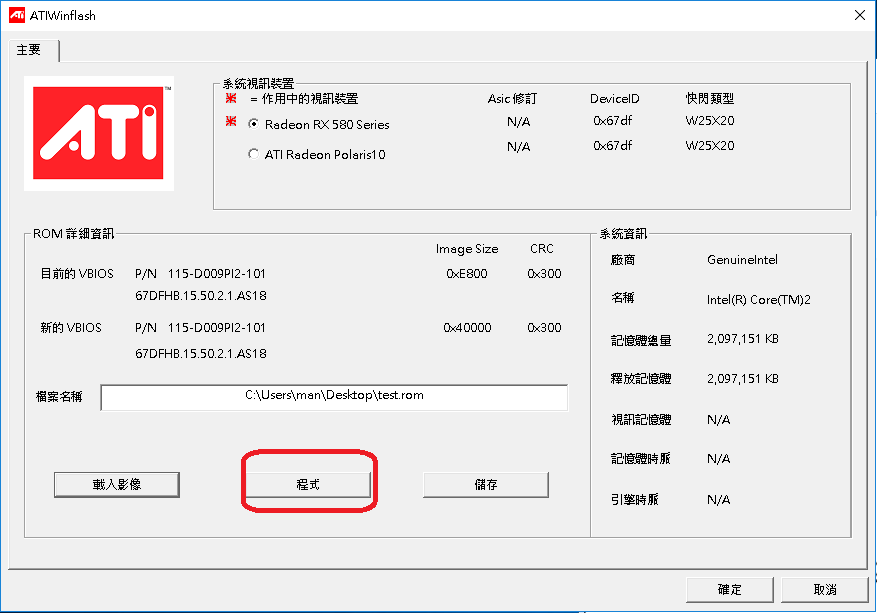877x613 pixels.
Task: Select the ATI Radeon Polaris10 radio button
Action: [x=253, y=154]
